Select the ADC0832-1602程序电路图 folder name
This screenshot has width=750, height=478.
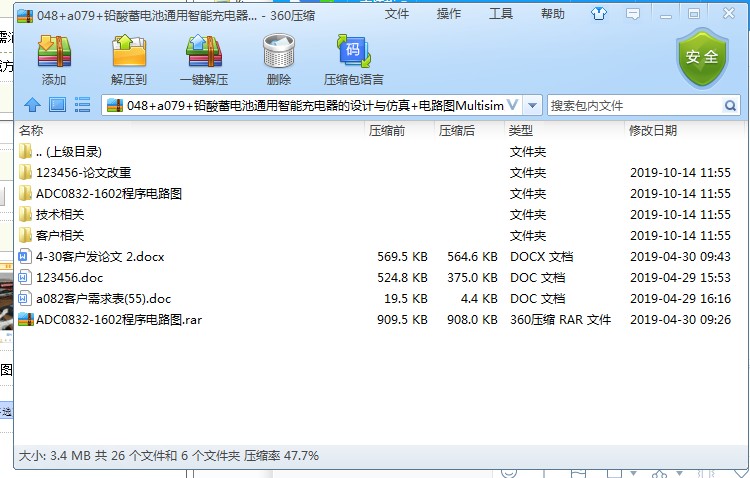[109, 194]
